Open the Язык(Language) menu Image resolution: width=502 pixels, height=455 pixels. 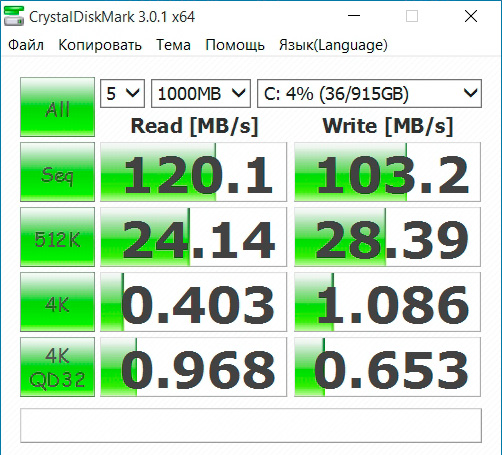pyautogui.click(x=333, y=45)
